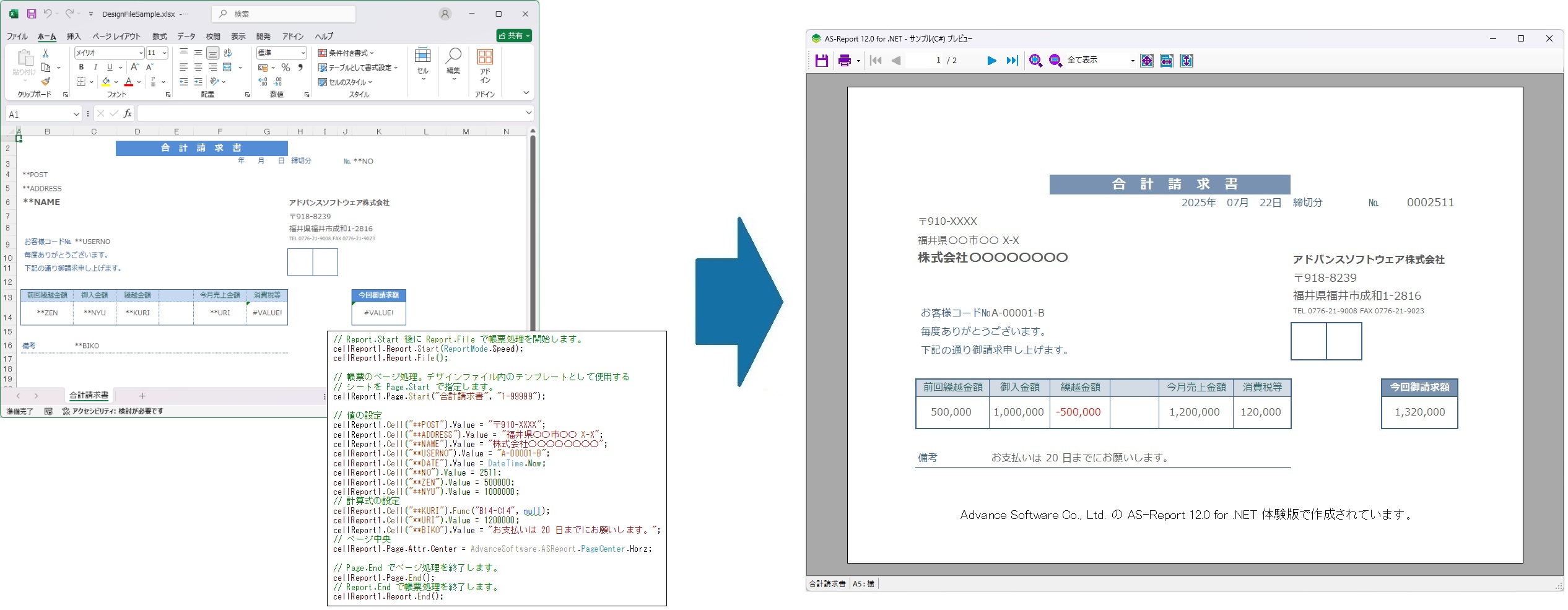The width and height of the screenshot is (1568, 610).
Task: Jump to the last preview page
Action: (x=1012, y=61)
